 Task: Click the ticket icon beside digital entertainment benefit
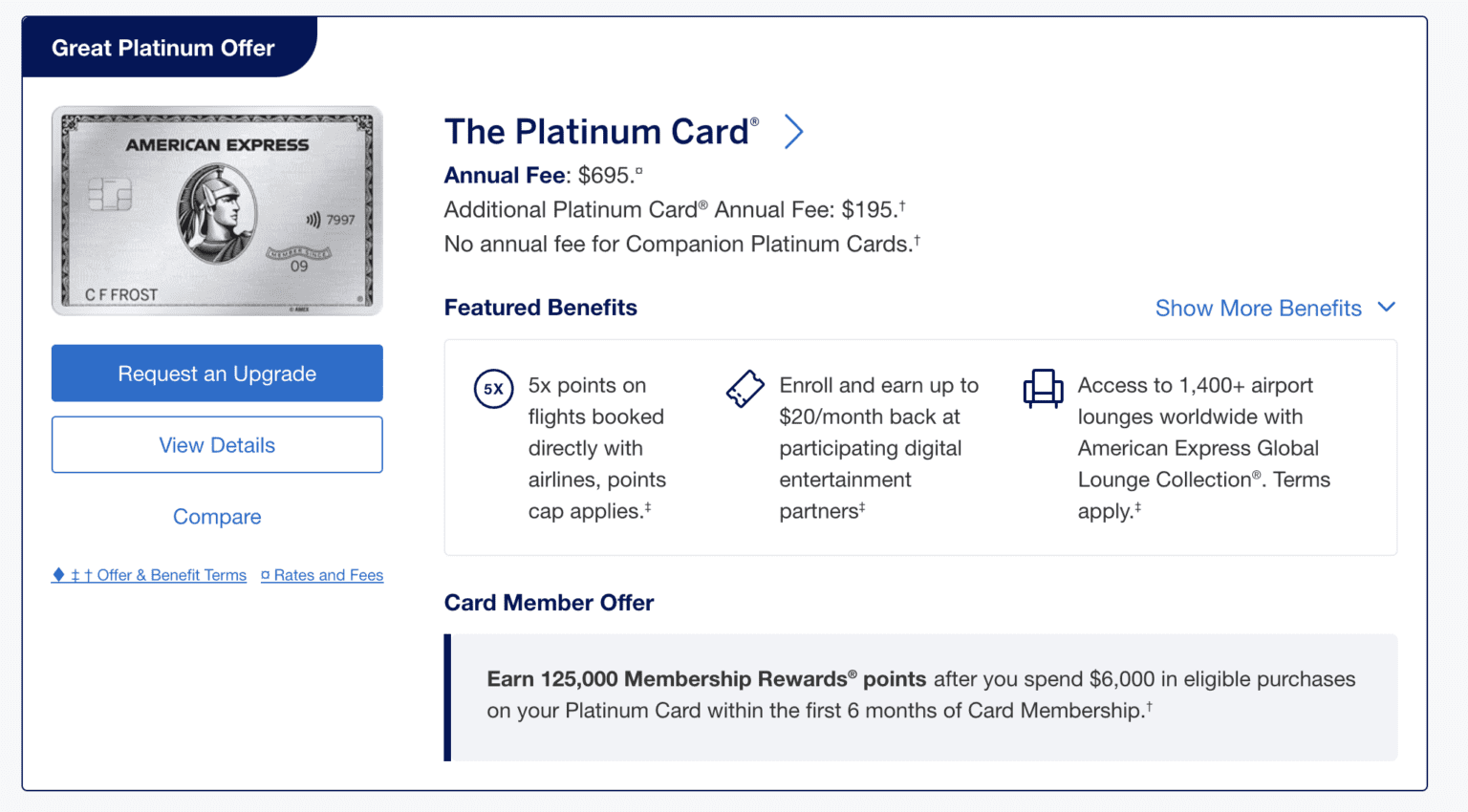[745, 389]
